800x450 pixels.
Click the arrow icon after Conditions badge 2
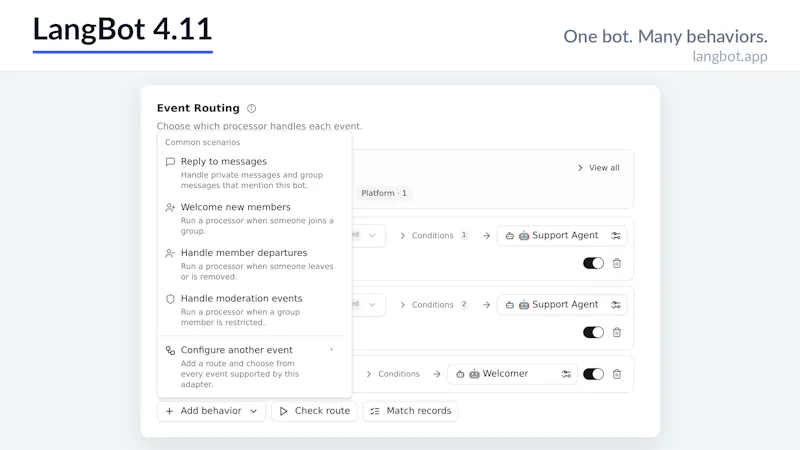coord(486,305)
